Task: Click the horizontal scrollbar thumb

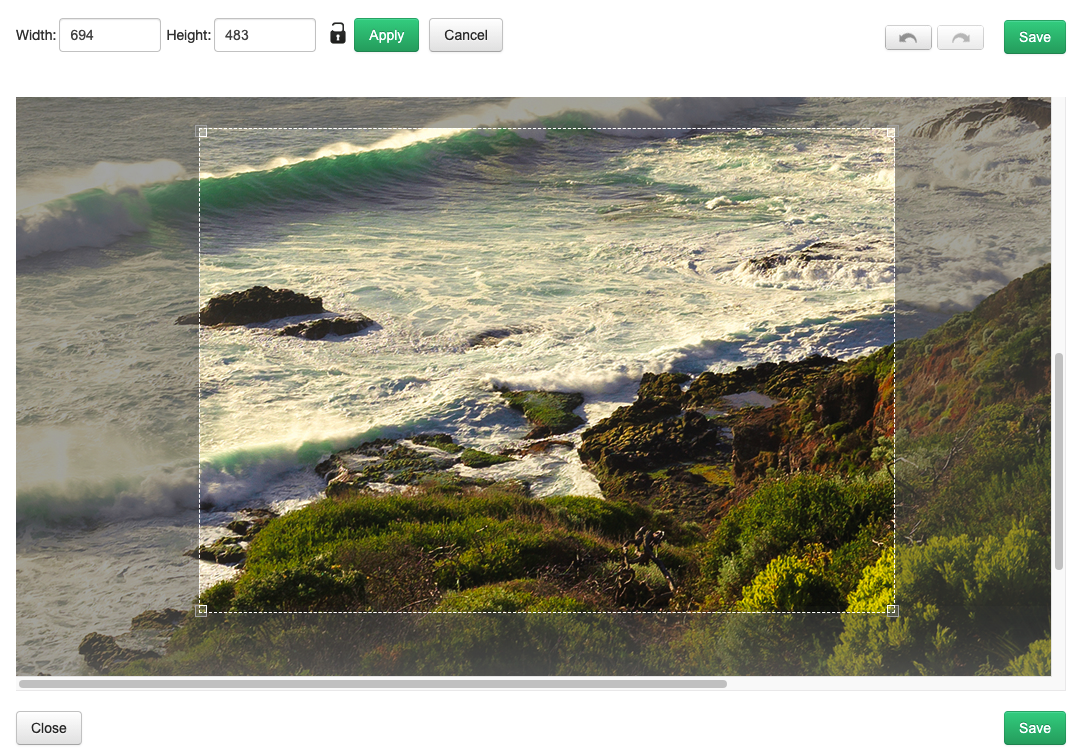Action: 372,684
